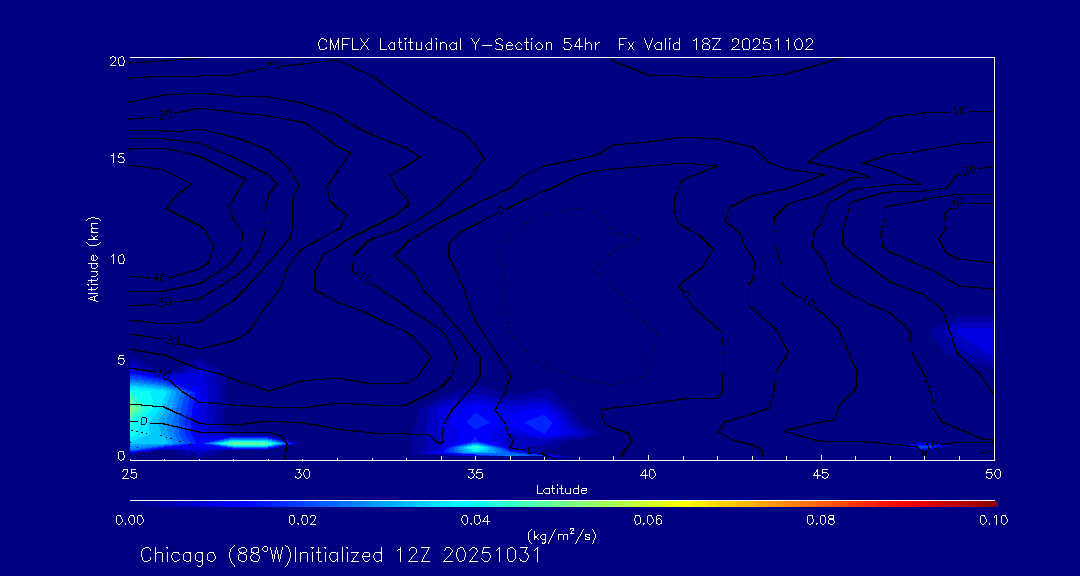Viewport: 1080px width, 576px height.
Task: Click the 0.08 colorbar tick label
Action: click(x=820, y=520)
